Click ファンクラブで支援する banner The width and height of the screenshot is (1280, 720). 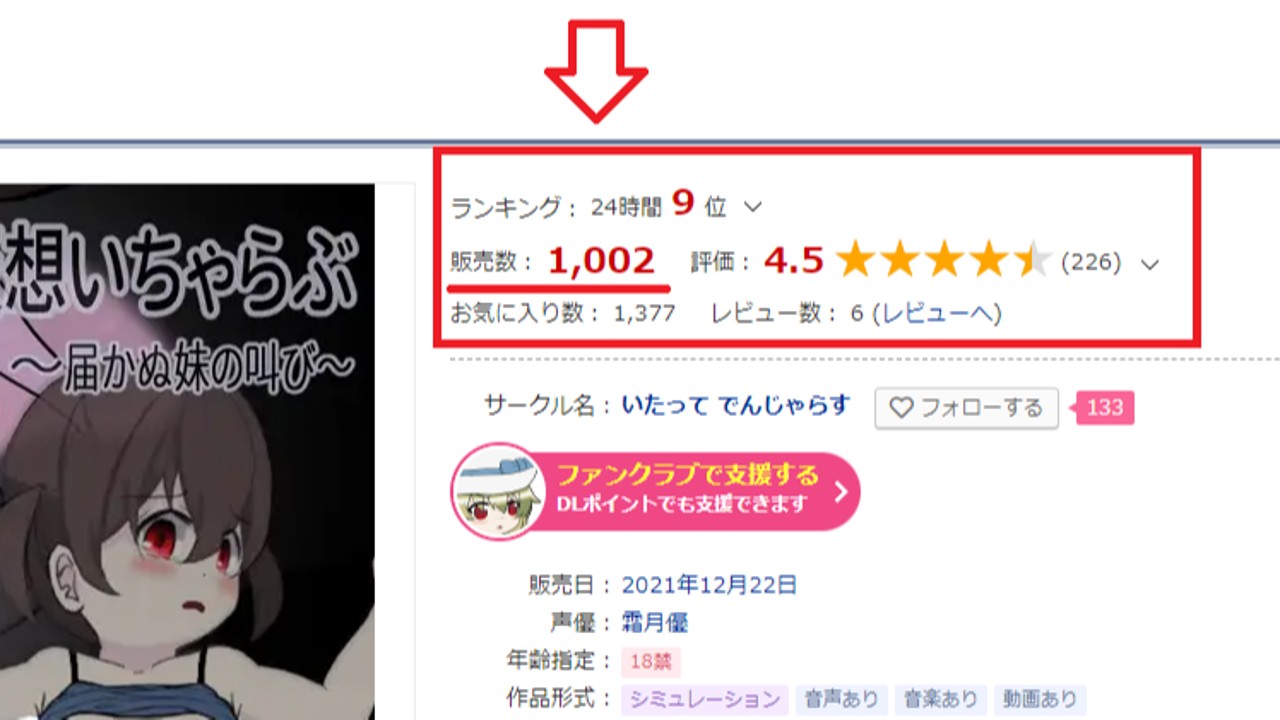tap(656, 491)
